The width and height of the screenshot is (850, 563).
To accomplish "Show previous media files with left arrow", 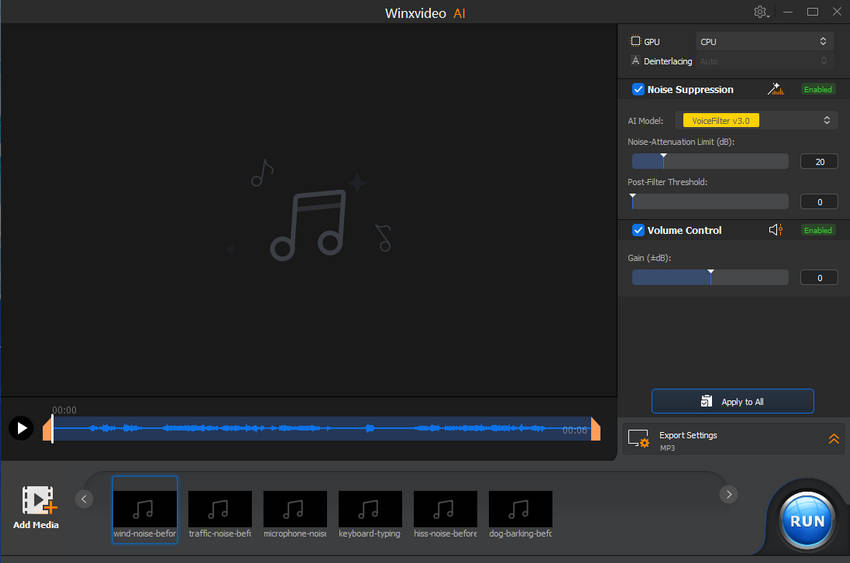I will (84, 499).
